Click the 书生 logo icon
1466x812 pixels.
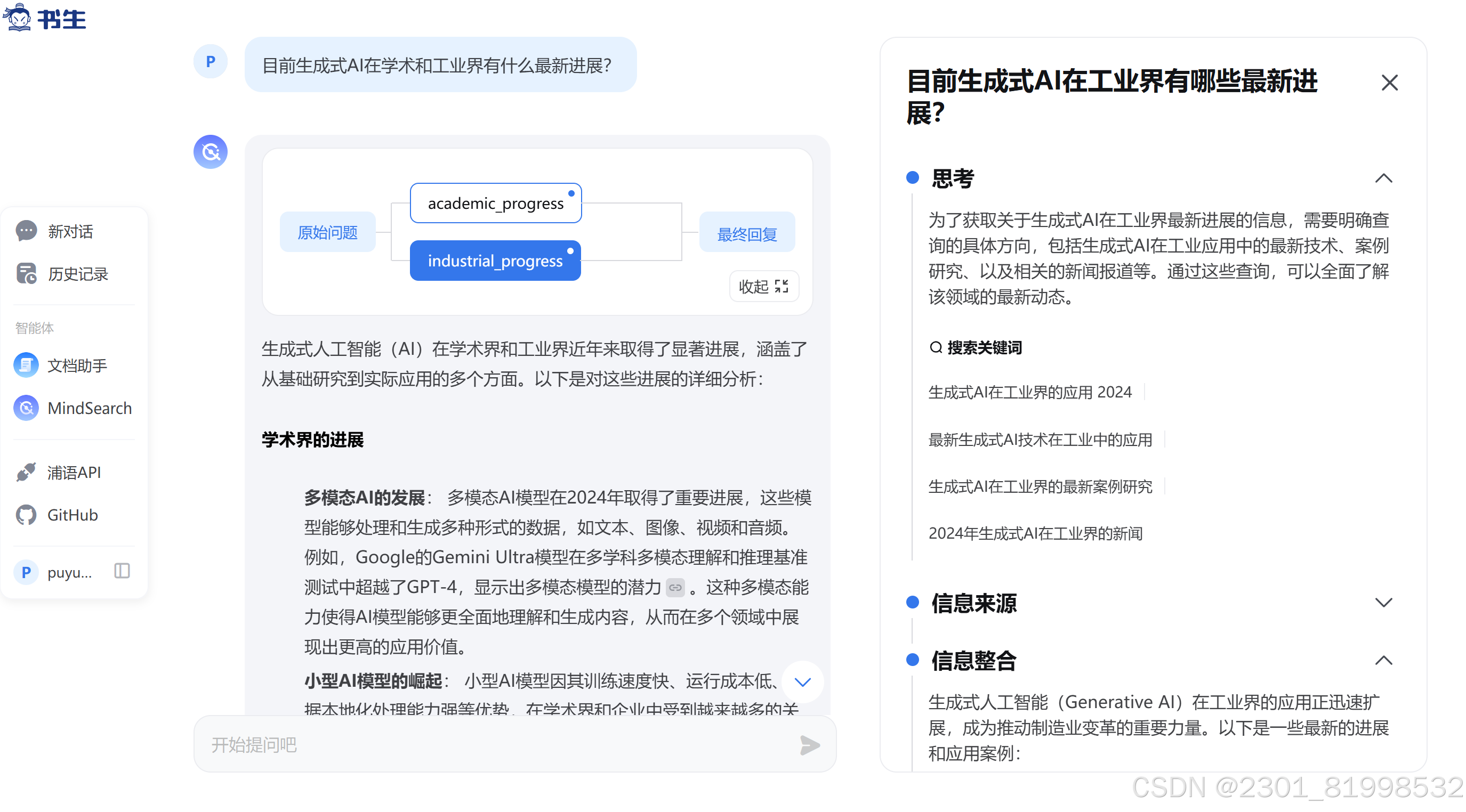tap(18, 17)
